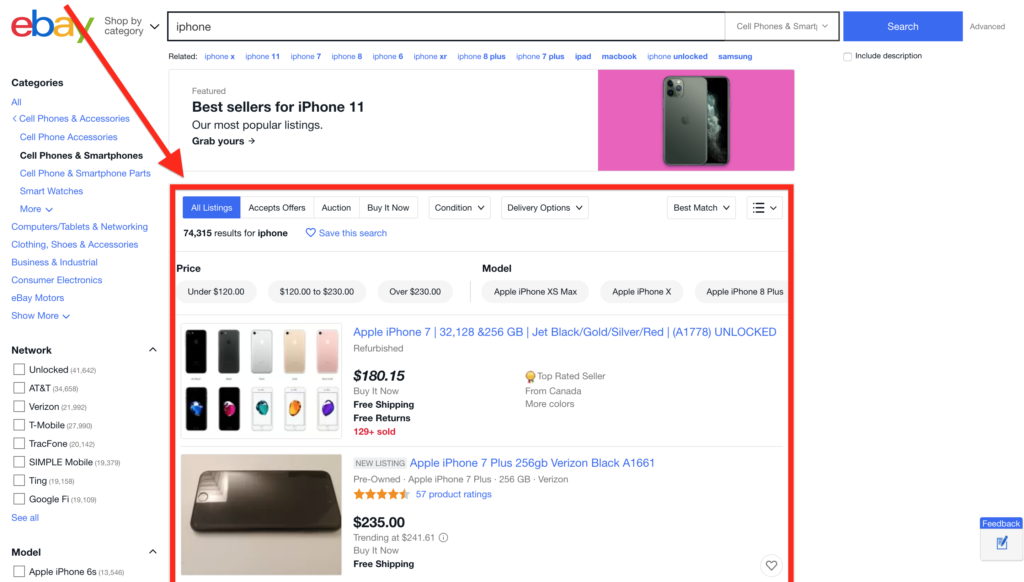Select the All Listings tab
This screenshot has width=1024, height=582.
(212, 208)
